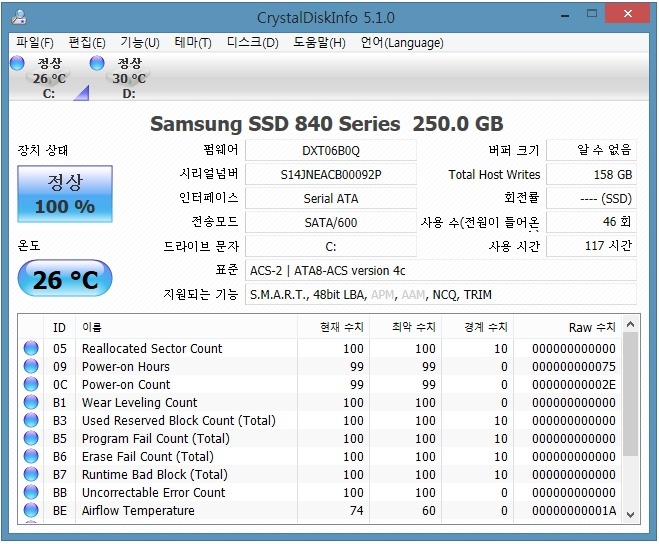Click the 26 °C temperature button
The height and width of the screenshot is (544, 659).
tap(65, 279)
